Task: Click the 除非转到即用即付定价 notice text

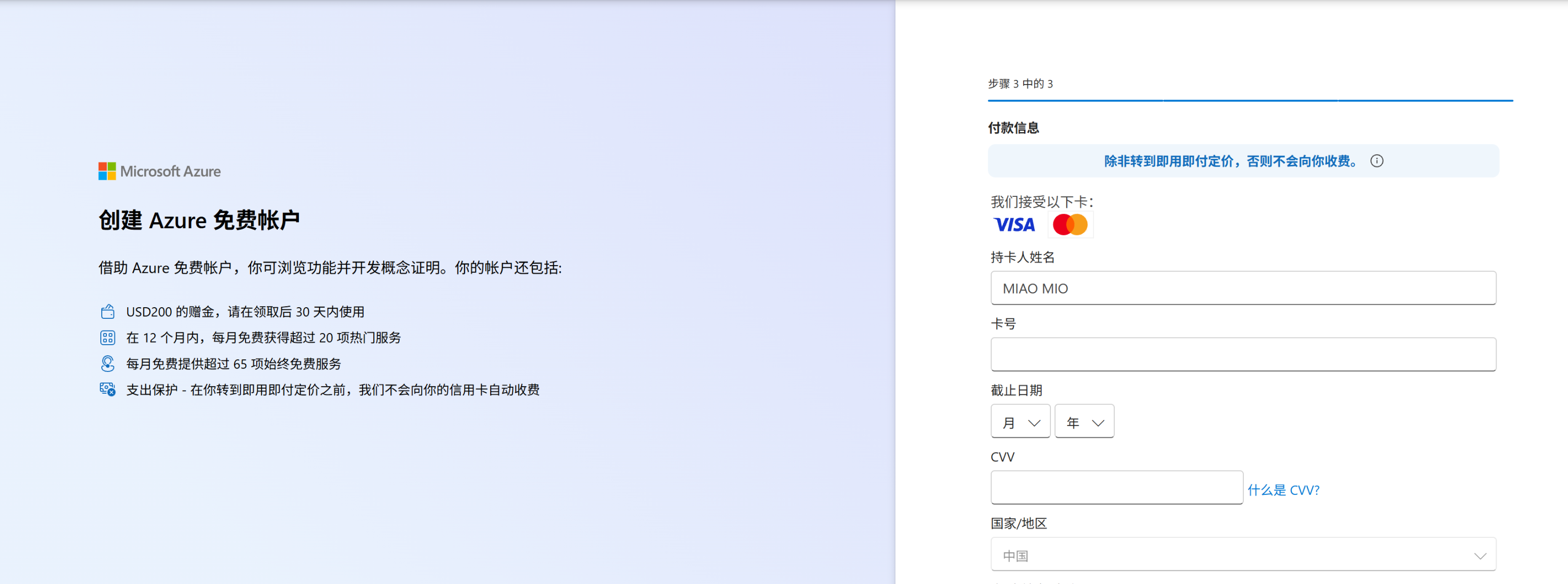Action: [1231, 161]
